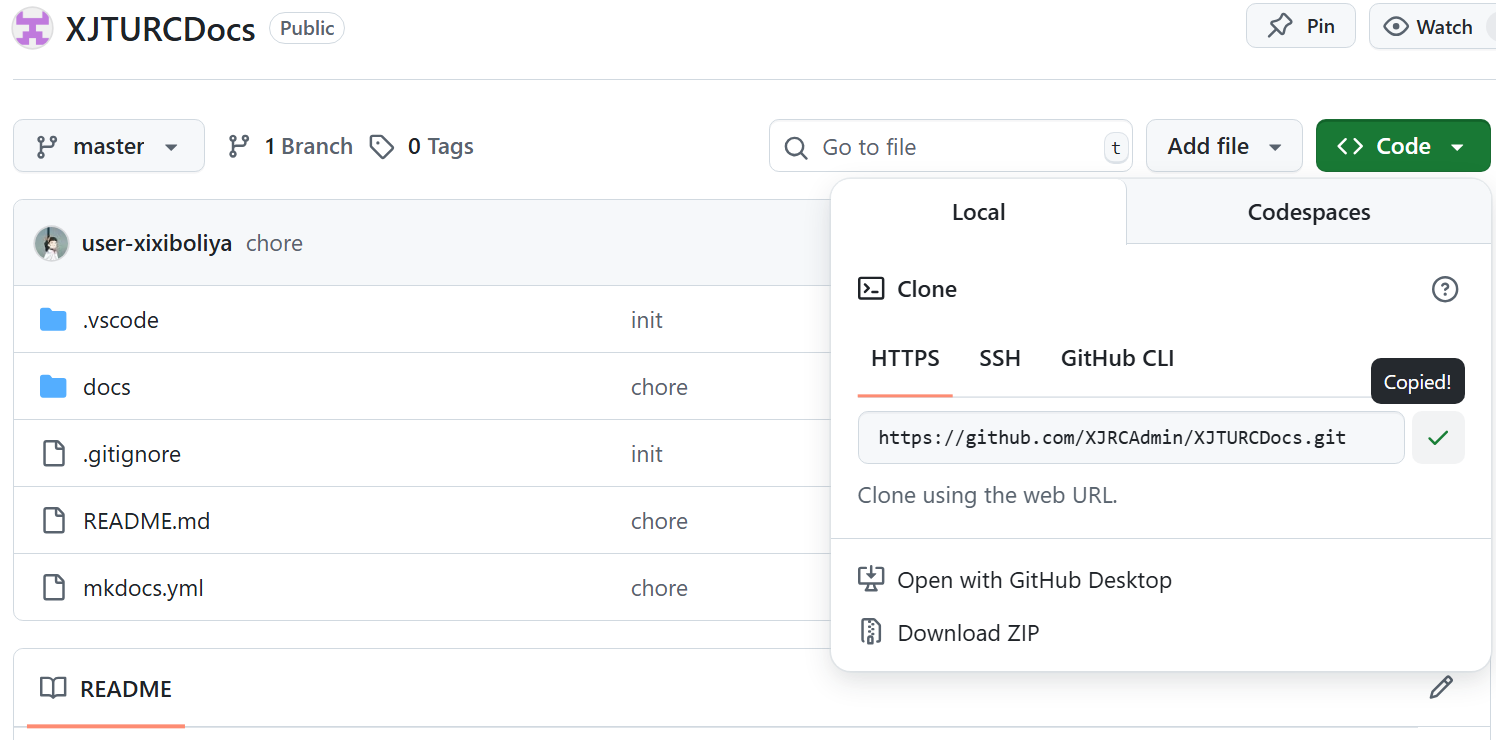The height and width of the screenshot is (740, 1496).
Task: Click the Watch button
Action: point(1430,27)
